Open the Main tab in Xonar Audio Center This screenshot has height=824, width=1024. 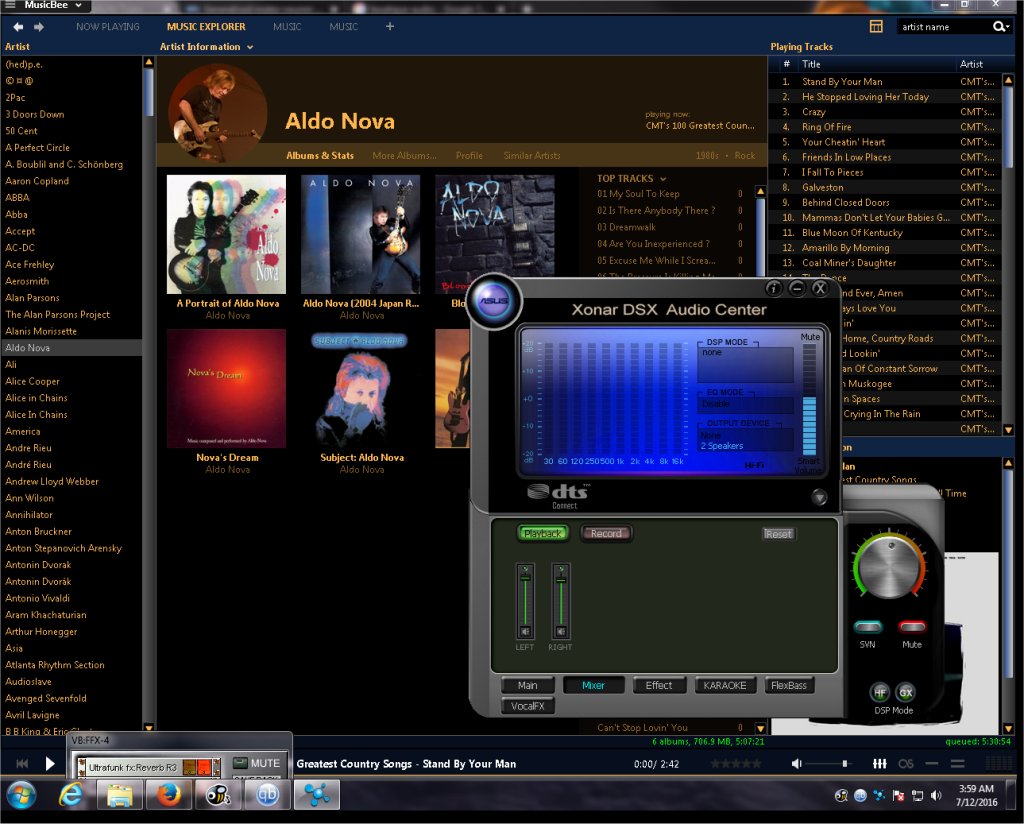click(528, 685)
